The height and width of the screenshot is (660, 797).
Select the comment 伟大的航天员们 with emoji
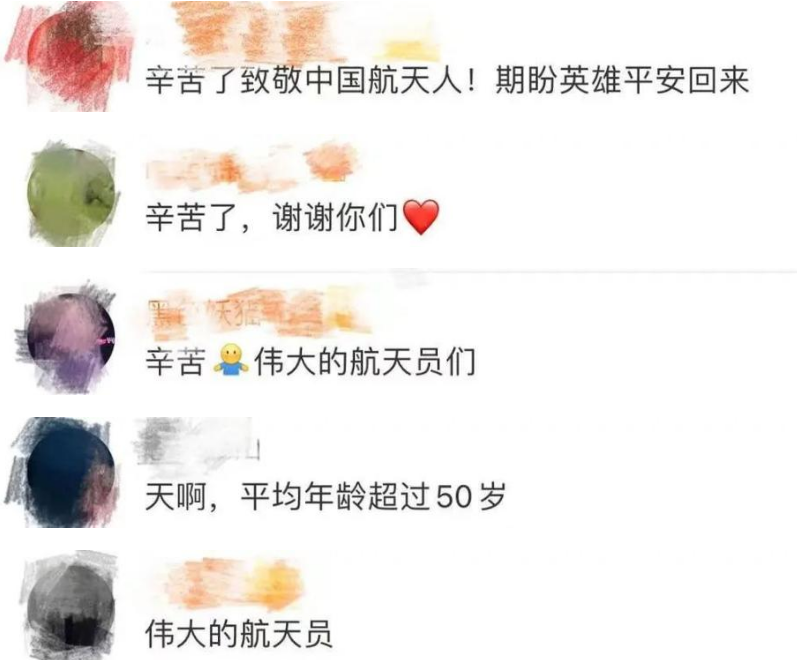tap(310, 361)
